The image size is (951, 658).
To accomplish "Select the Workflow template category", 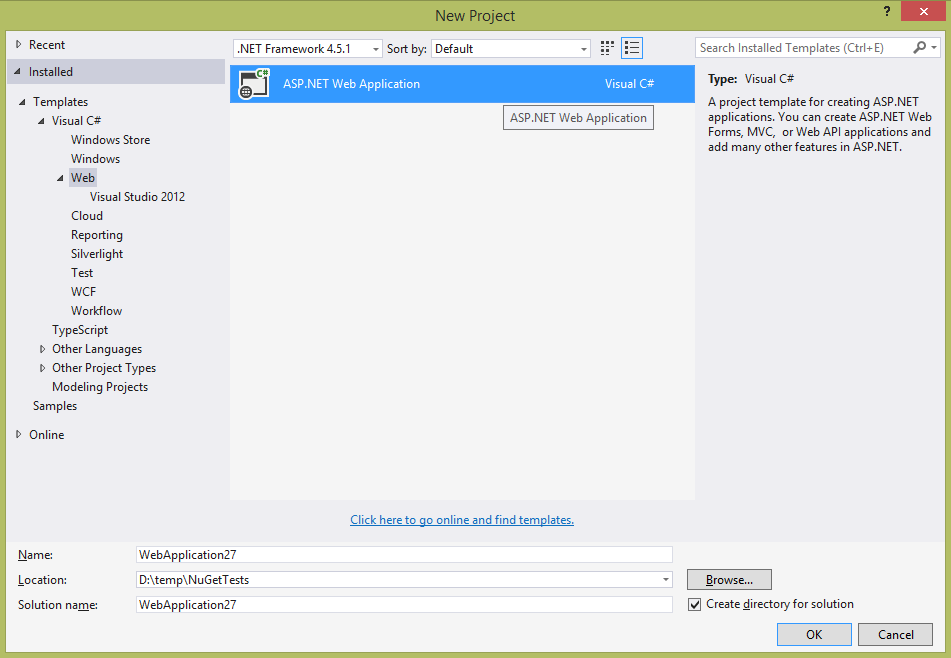I will pos(96,311).
